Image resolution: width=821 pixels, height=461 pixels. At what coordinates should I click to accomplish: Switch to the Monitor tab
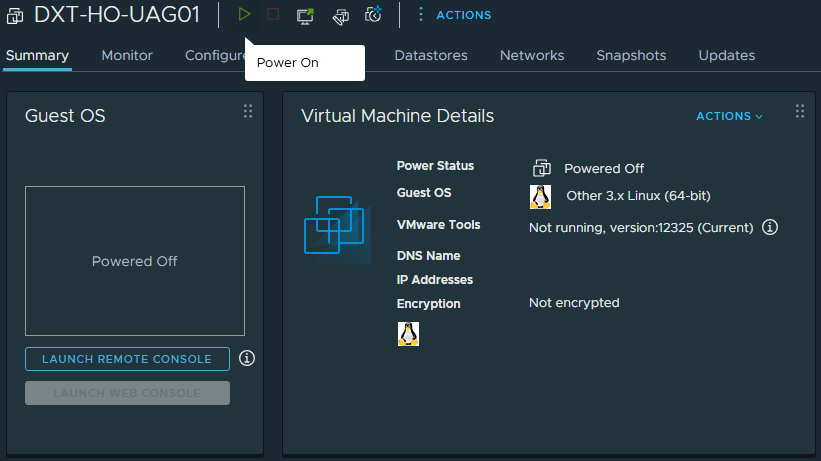coord(127,56)
